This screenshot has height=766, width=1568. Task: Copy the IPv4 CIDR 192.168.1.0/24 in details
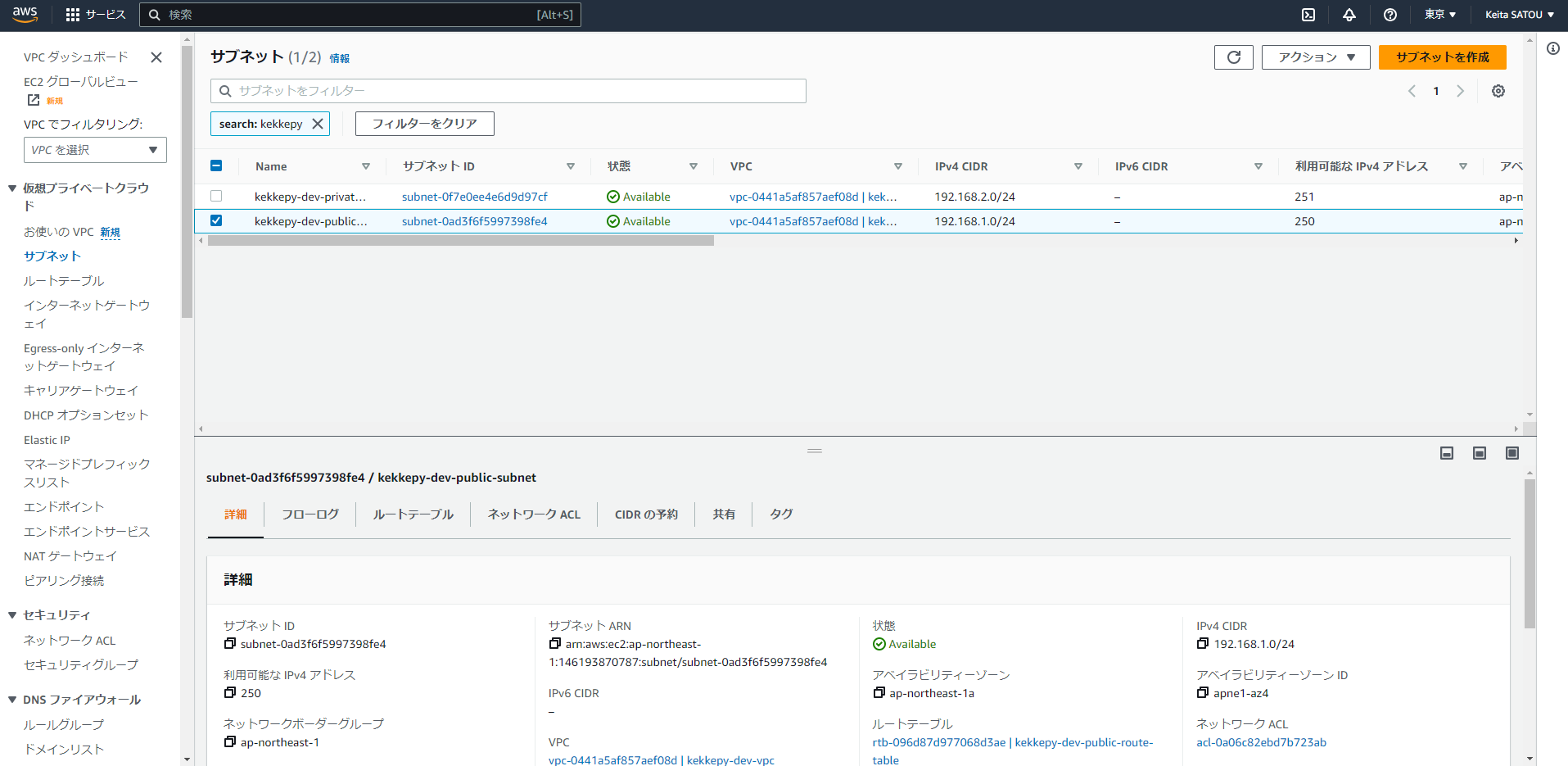click(1203, 644)
